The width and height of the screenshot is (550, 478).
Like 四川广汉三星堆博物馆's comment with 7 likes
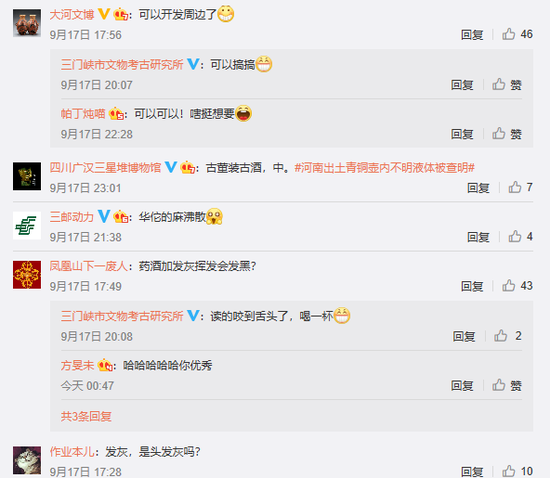[x=521, y=188]
